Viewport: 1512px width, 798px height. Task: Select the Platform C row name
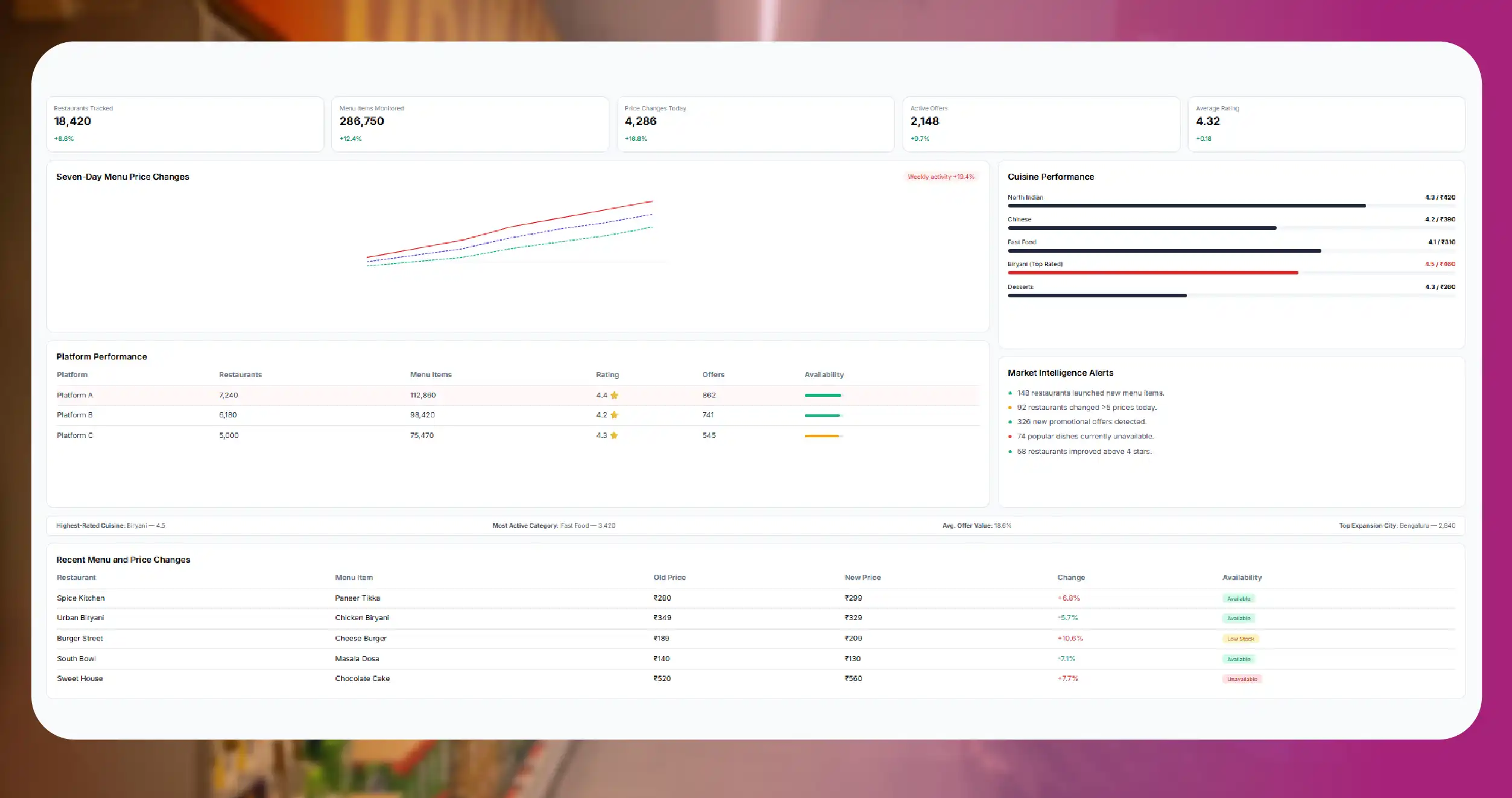coord(75,435)
